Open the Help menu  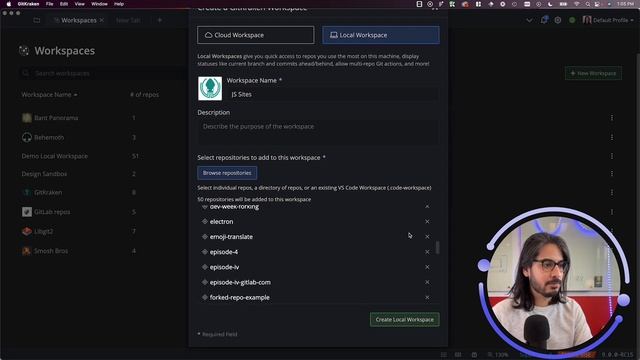pos(119,4)
